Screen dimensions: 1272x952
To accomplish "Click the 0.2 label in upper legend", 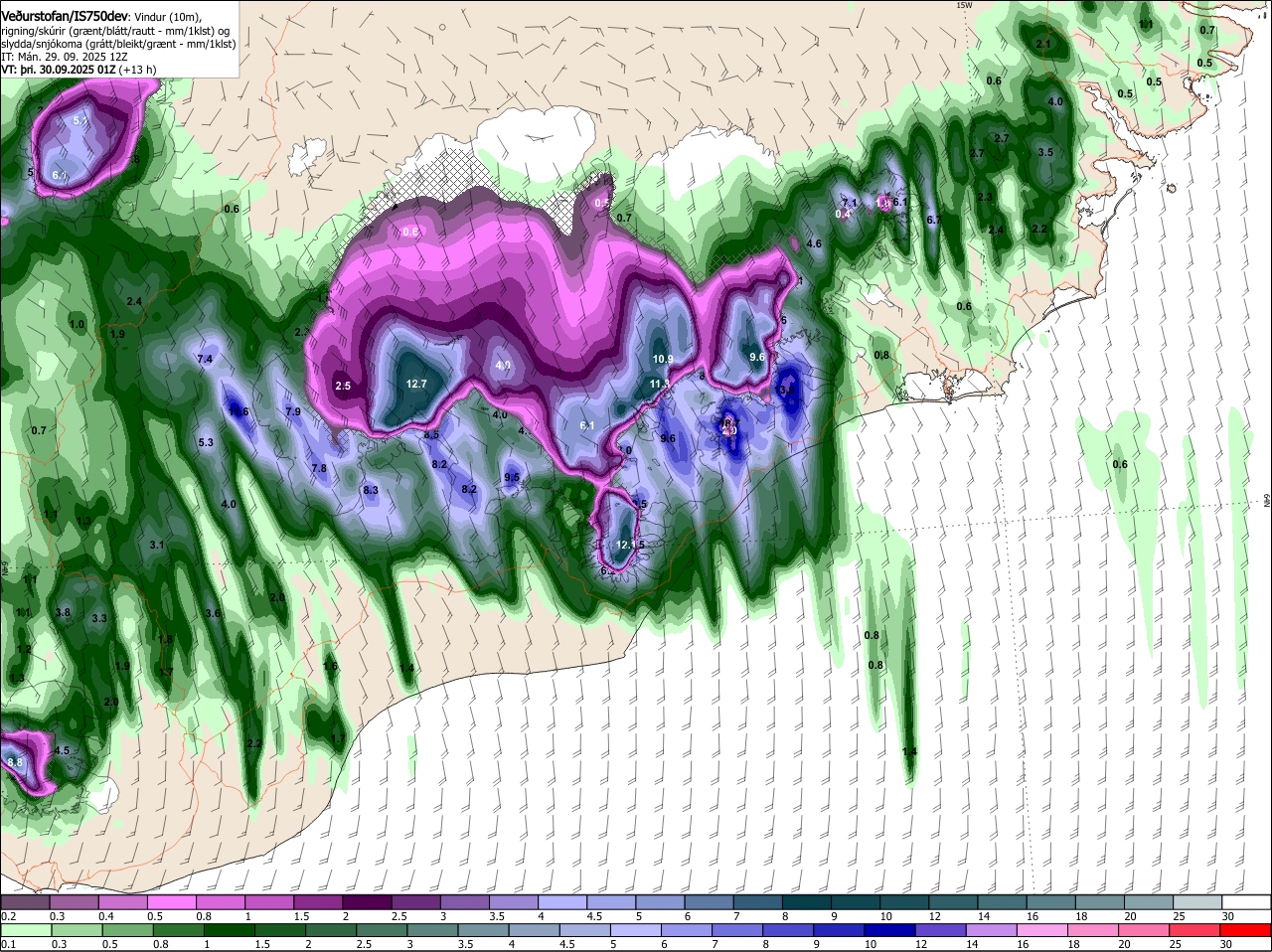I will tap(8, 916).
